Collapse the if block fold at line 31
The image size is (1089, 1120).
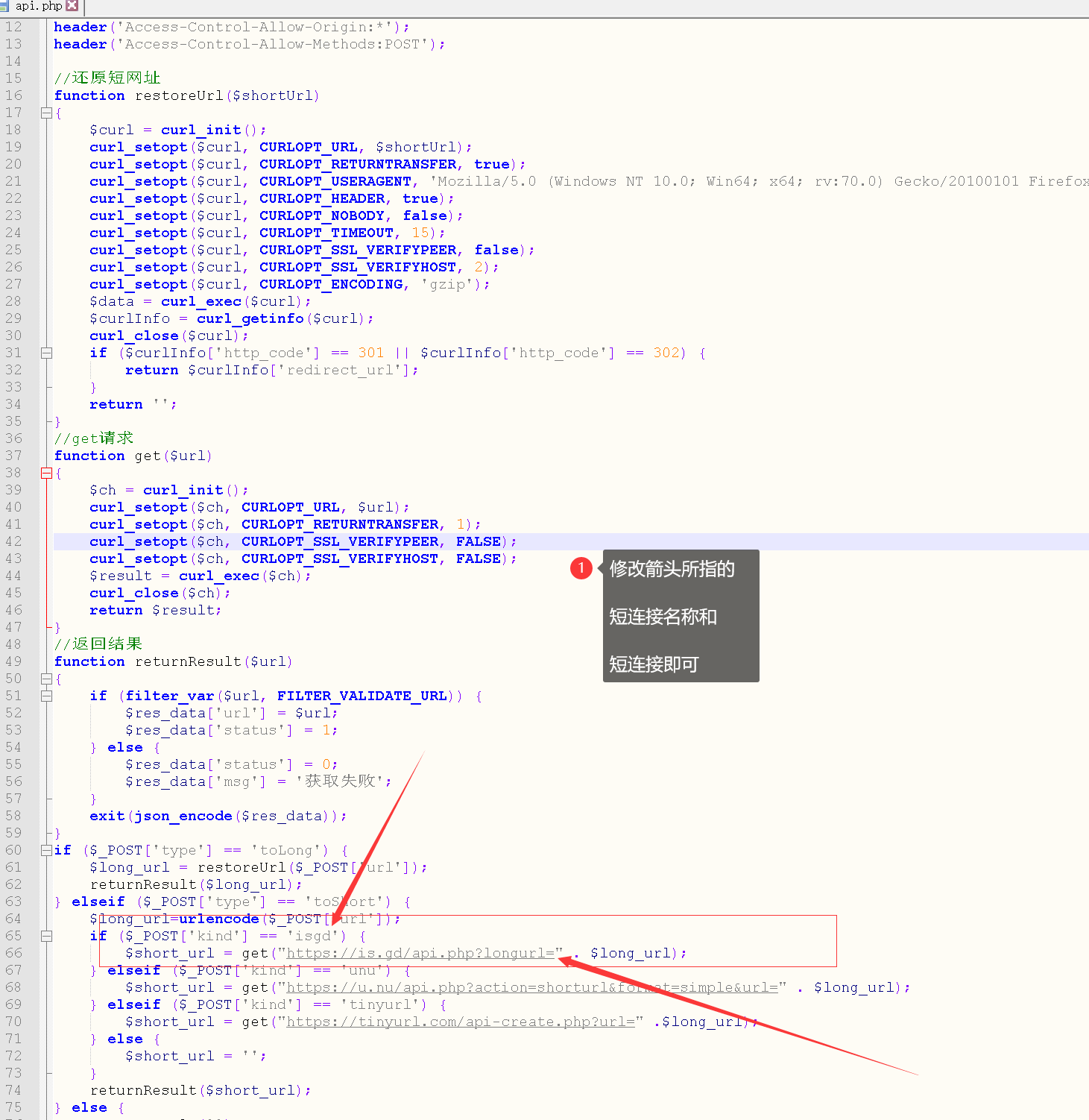46,353
